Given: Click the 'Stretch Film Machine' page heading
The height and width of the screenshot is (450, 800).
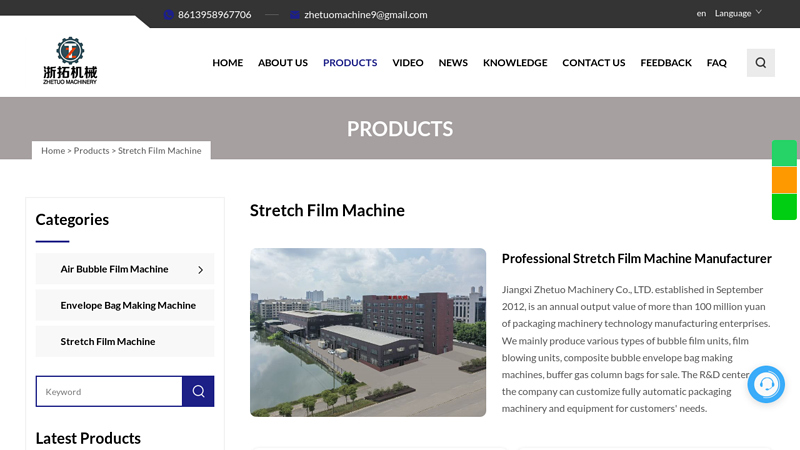Looking at the screenshot, I should pyautogui.click(x=327, y=210).
